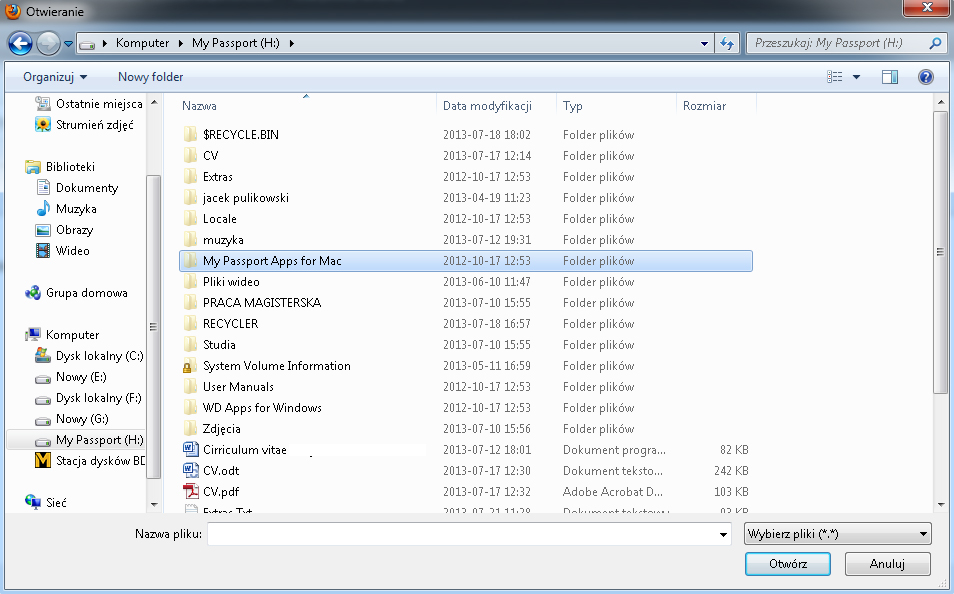Open the Wybierz pliki (*.*) filter dropdown

(x=837, y=534)
